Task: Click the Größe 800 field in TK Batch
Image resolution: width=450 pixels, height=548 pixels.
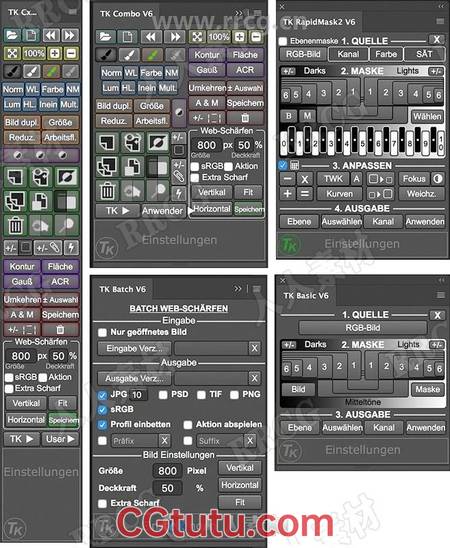Action: tap(167, 471)
